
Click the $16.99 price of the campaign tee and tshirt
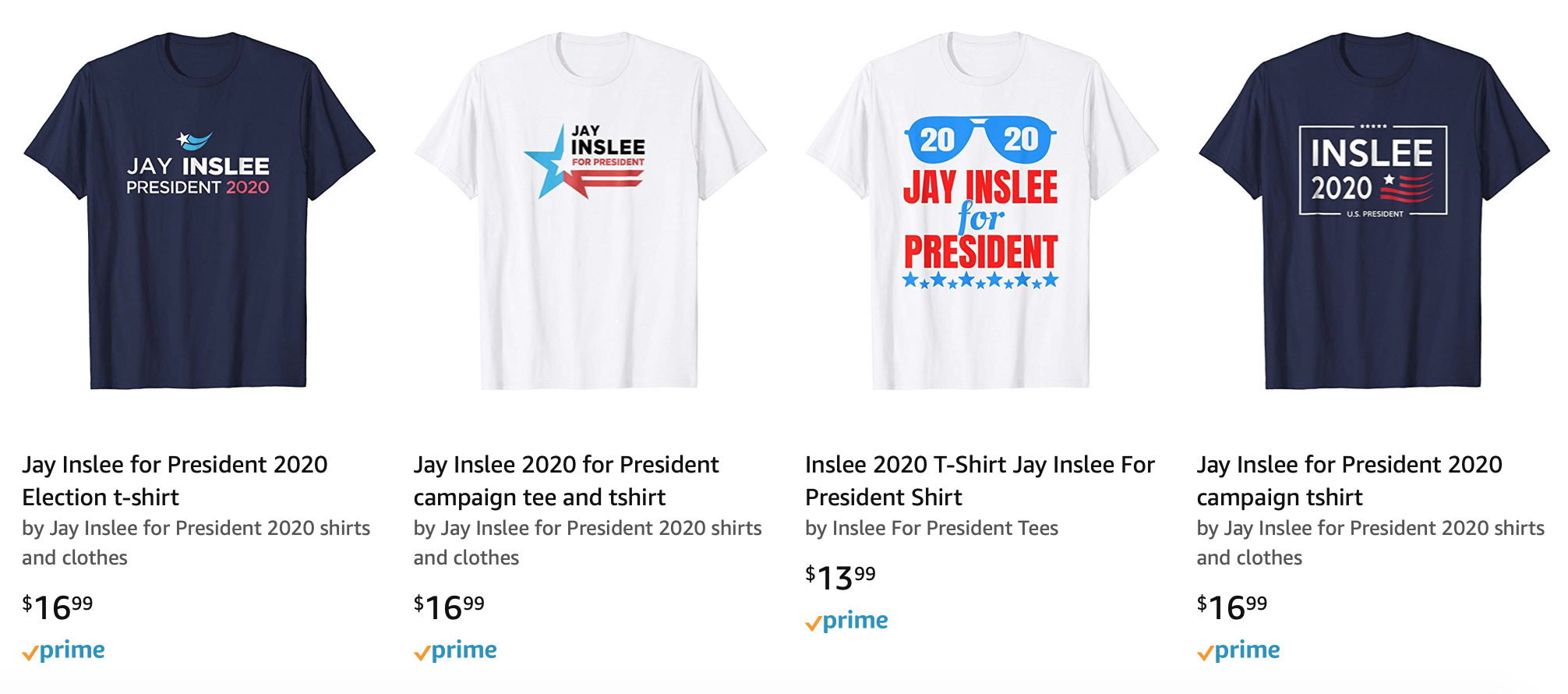(x=450, y=607)
